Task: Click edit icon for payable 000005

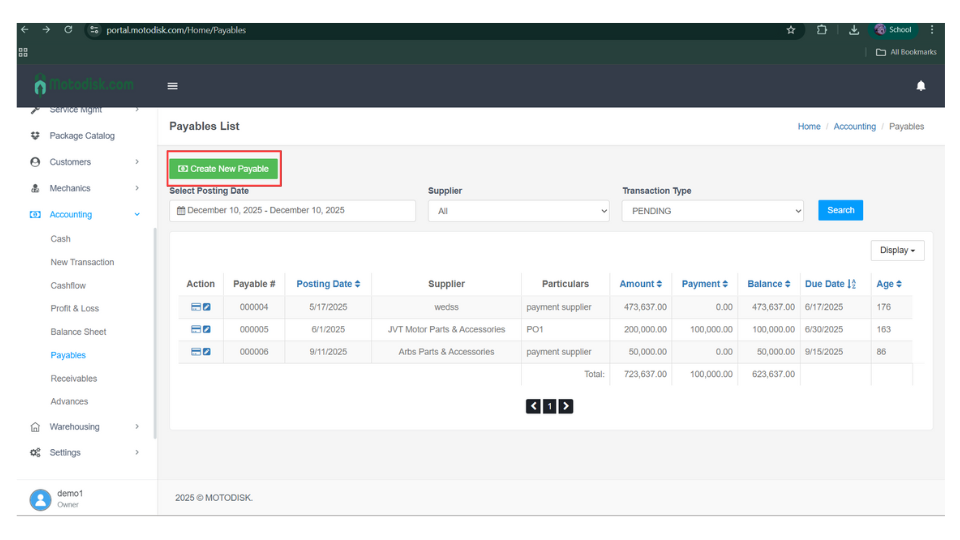Action: (x=207, y=329)
